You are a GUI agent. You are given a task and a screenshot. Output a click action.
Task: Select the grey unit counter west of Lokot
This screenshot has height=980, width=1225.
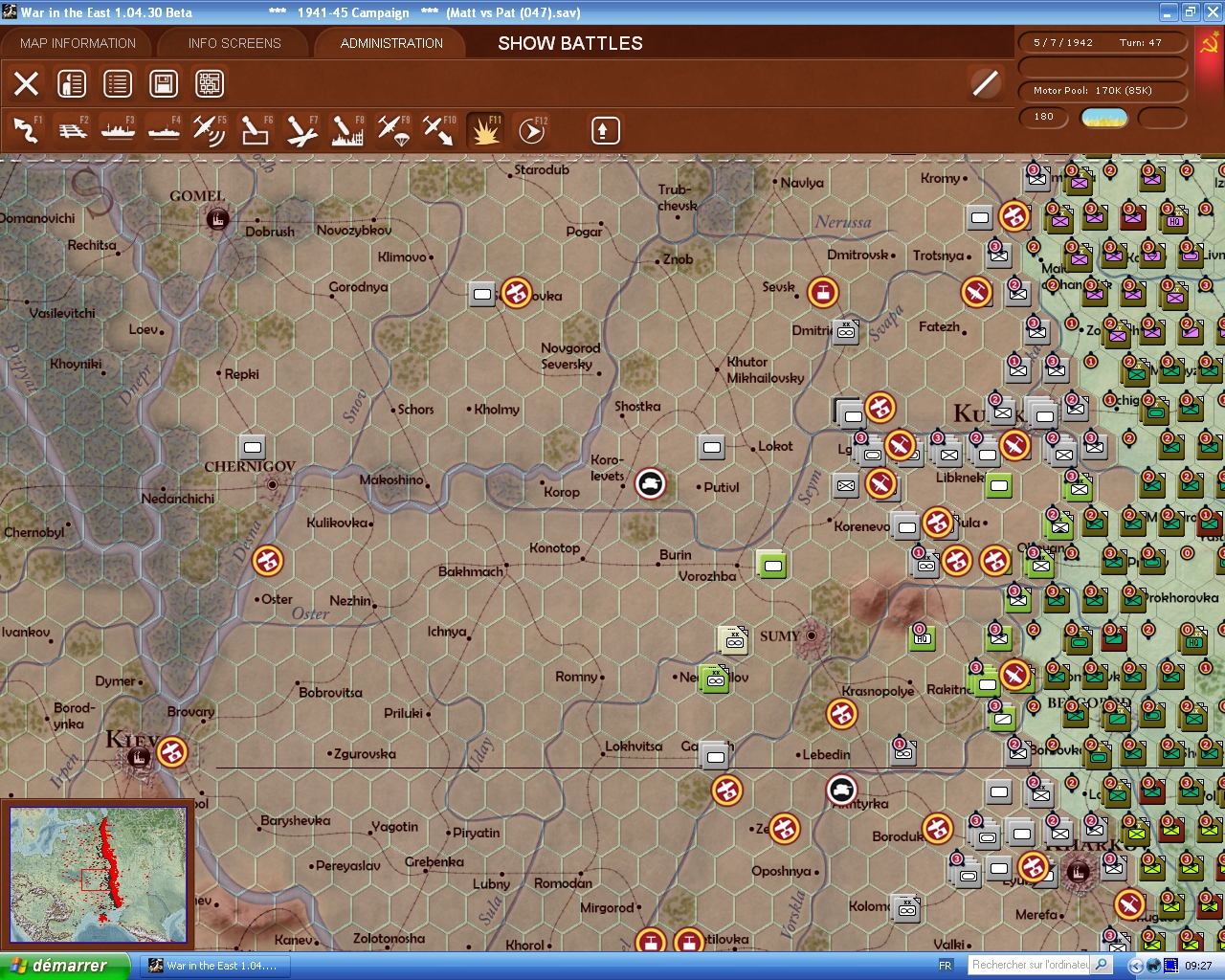click(712, 447)
